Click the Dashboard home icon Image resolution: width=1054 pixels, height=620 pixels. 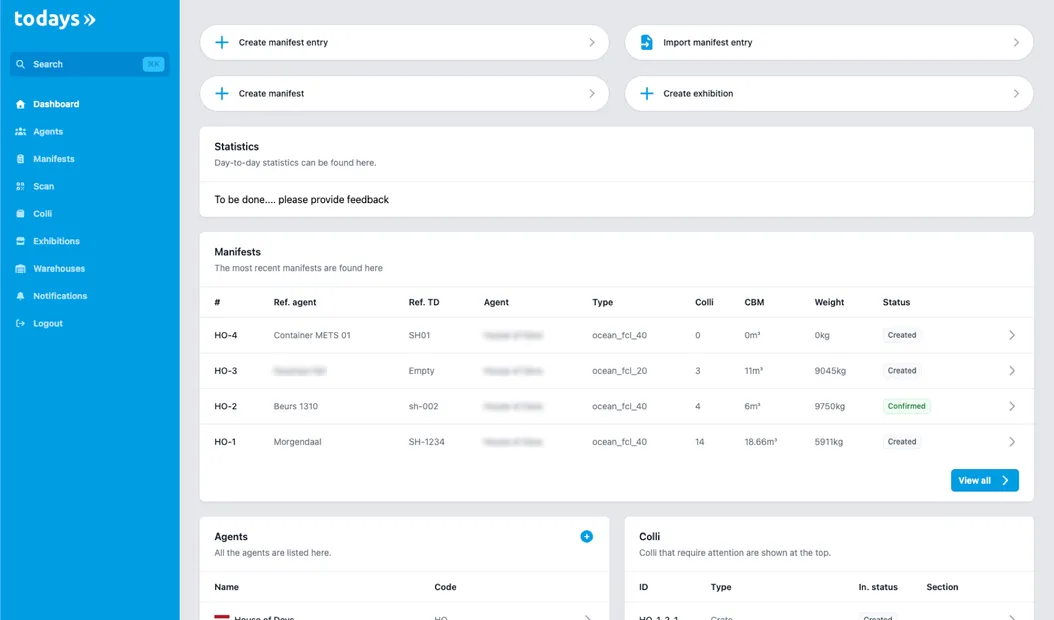(20, 104)
